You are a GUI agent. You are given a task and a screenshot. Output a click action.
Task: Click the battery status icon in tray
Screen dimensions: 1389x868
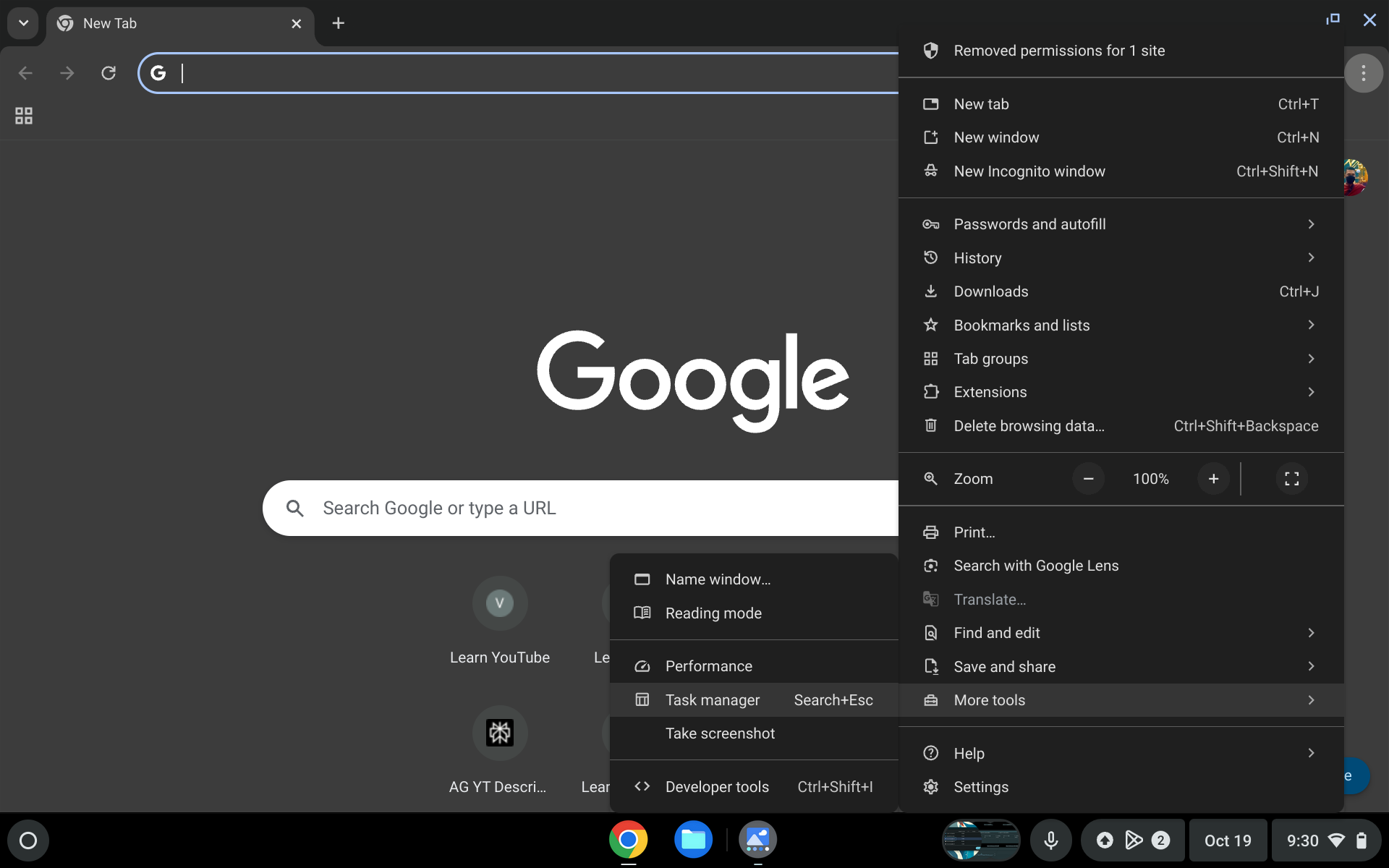click(x=1361, y=841)
